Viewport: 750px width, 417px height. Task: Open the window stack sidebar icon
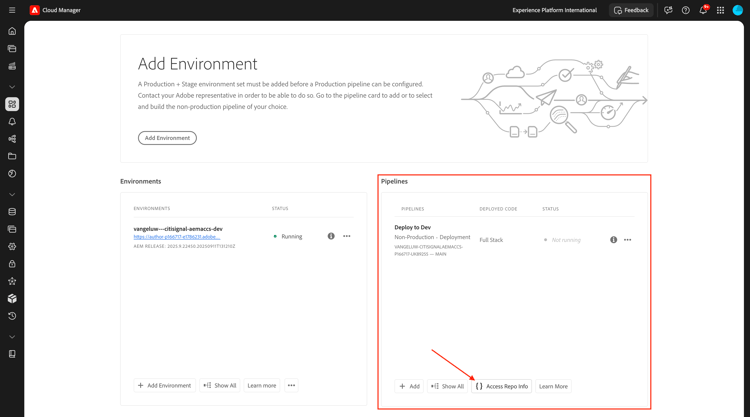coord(12,229)
